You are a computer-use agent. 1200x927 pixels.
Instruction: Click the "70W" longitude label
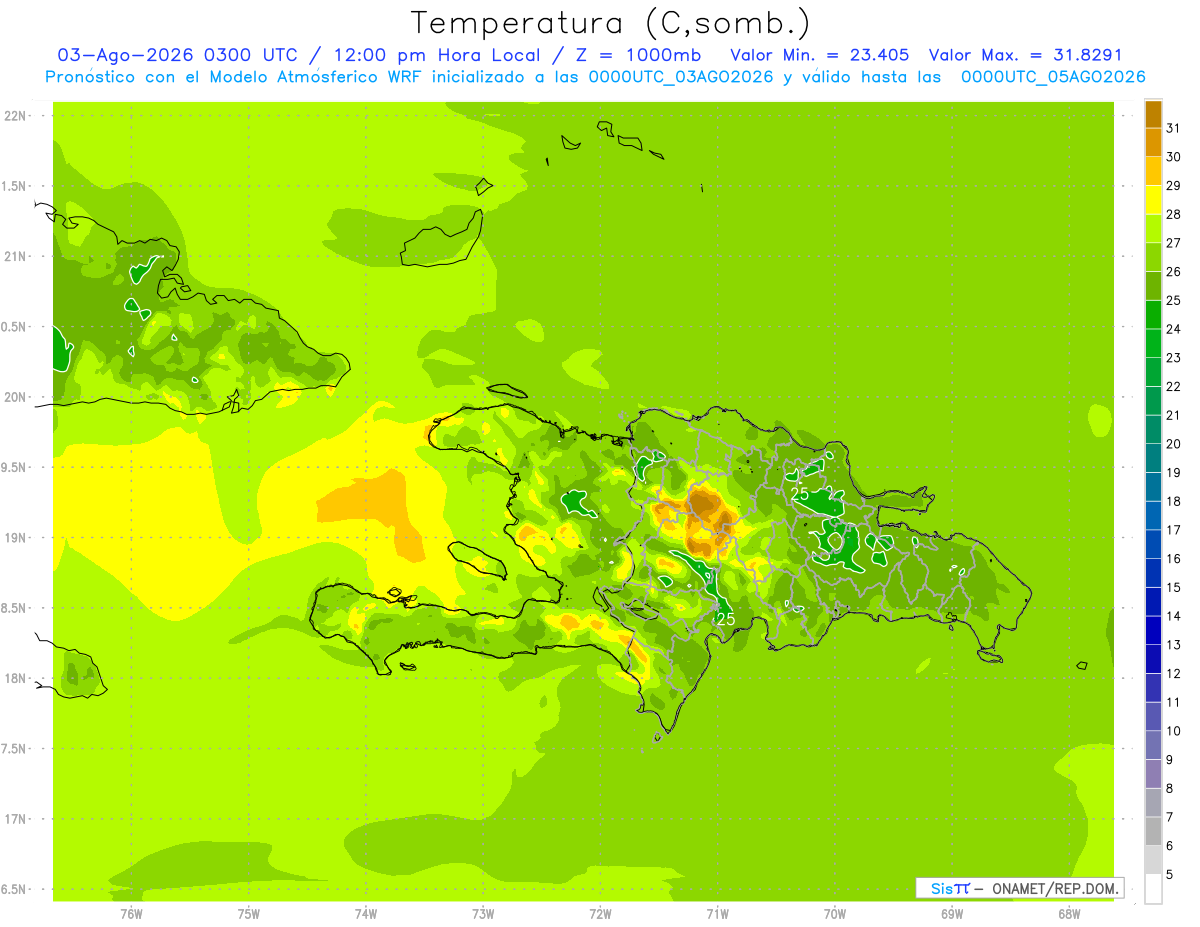pos(835,914)
